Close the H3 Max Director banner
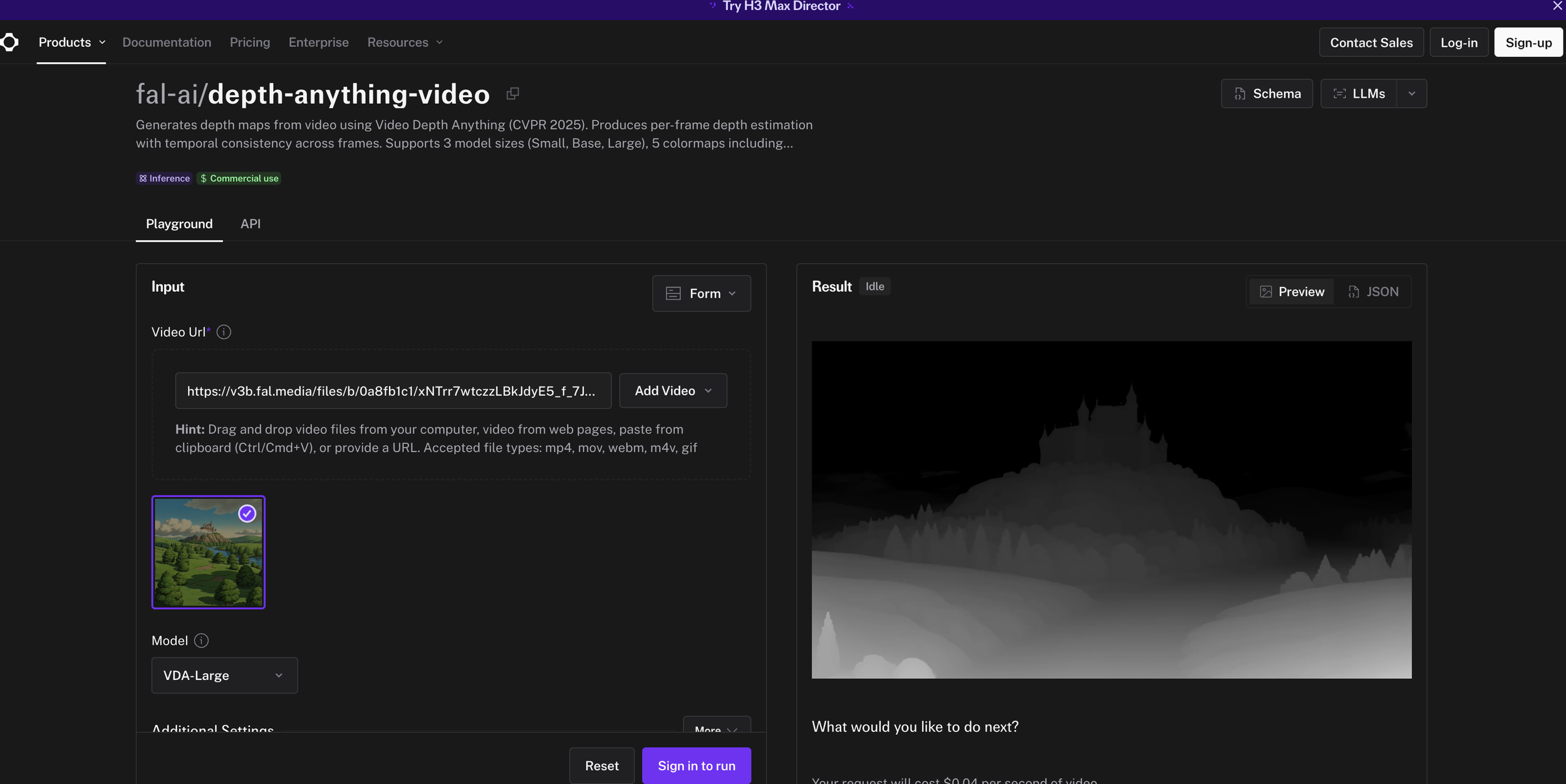 (1557, 6)
